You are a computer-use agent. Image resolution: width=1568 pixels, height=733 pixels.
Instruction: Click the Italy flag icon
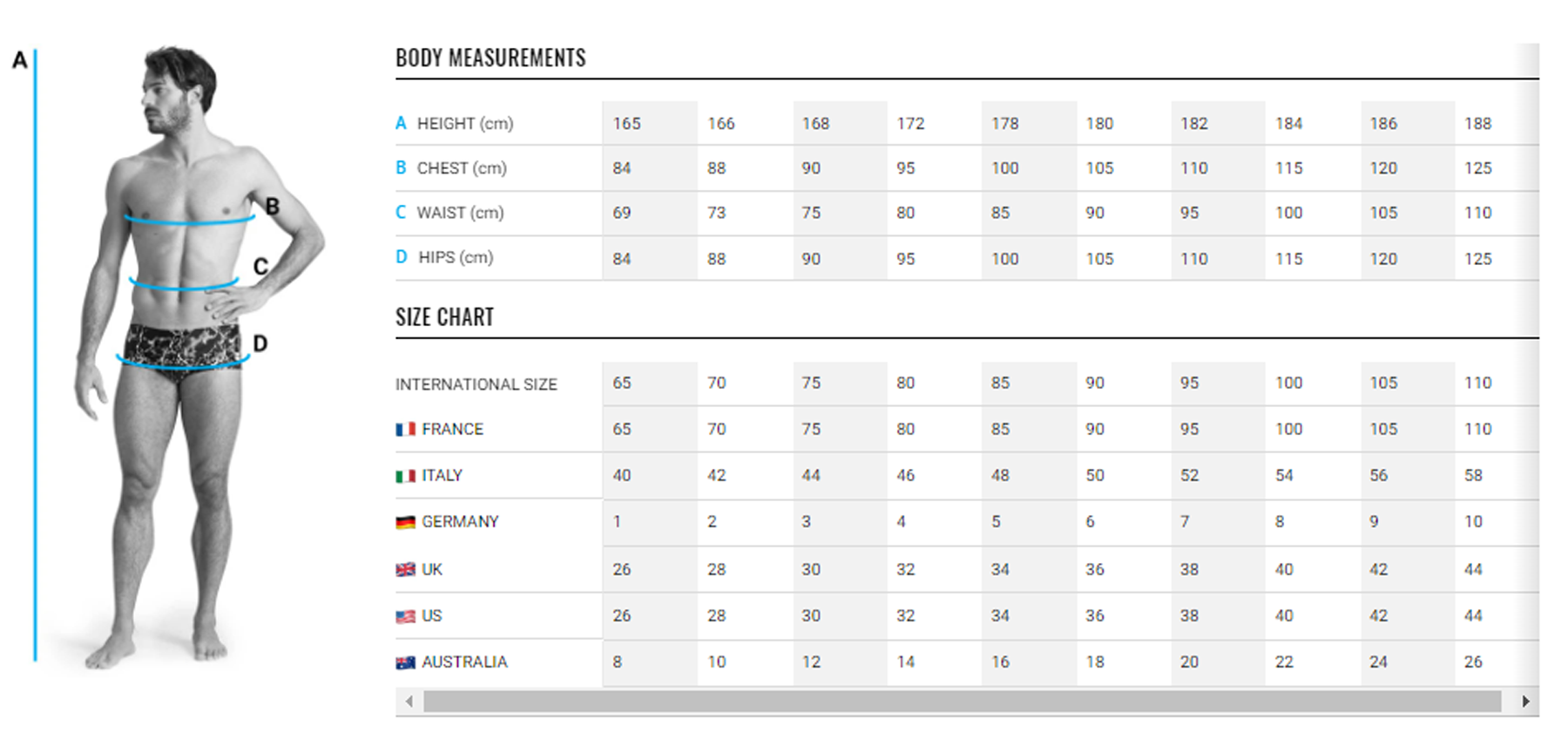click(x=405, y=476)
